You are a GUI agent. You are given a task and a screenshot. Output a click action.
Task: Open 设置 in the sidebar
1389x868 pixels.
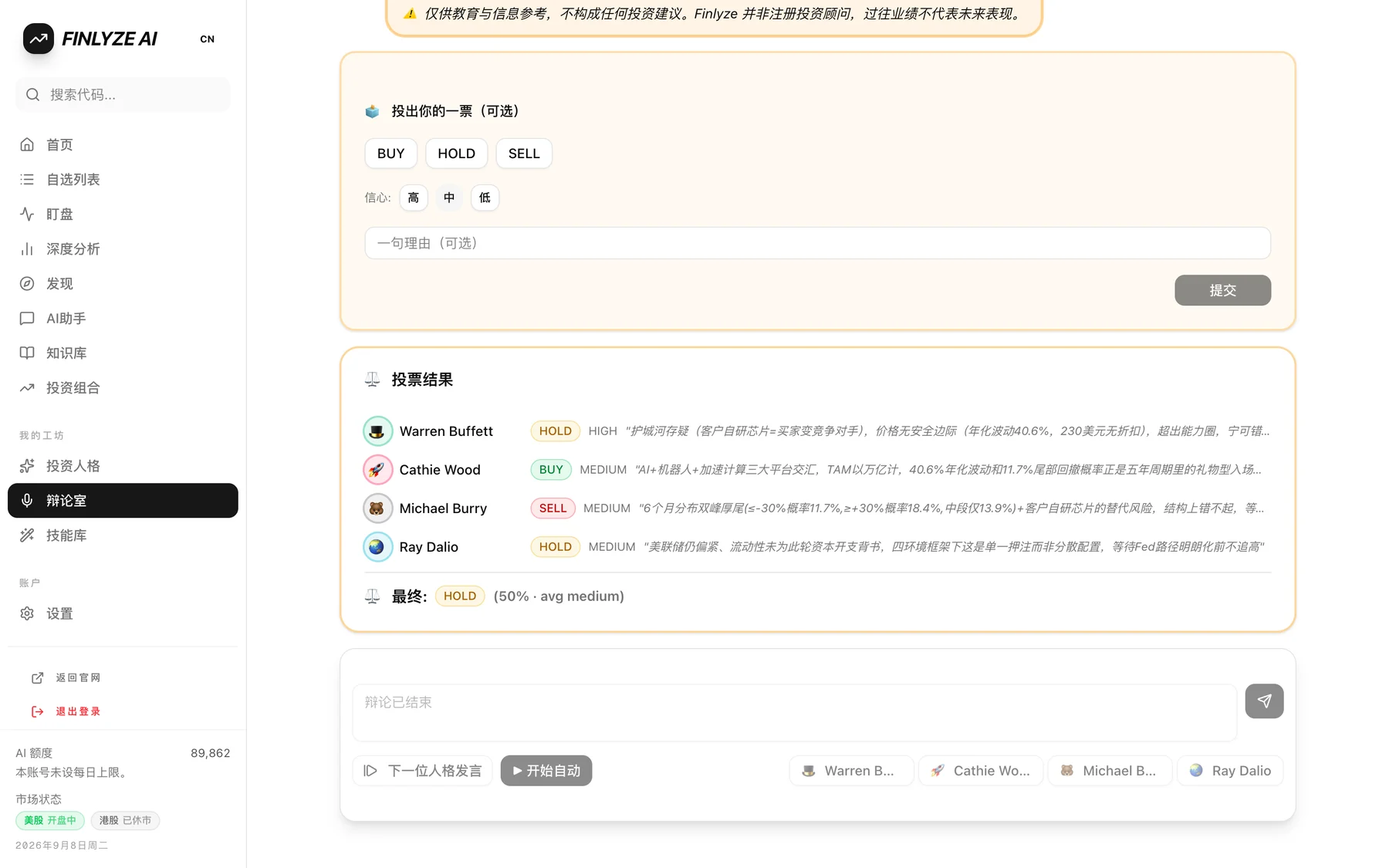pyautogui.click(x=123, y=613)
